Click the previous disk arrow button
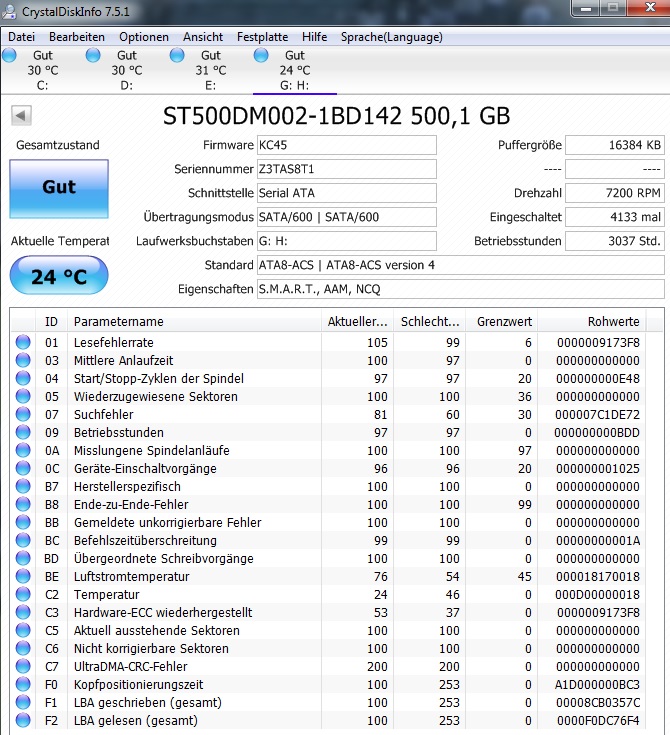Screen dimensions: 670x735 21,115
